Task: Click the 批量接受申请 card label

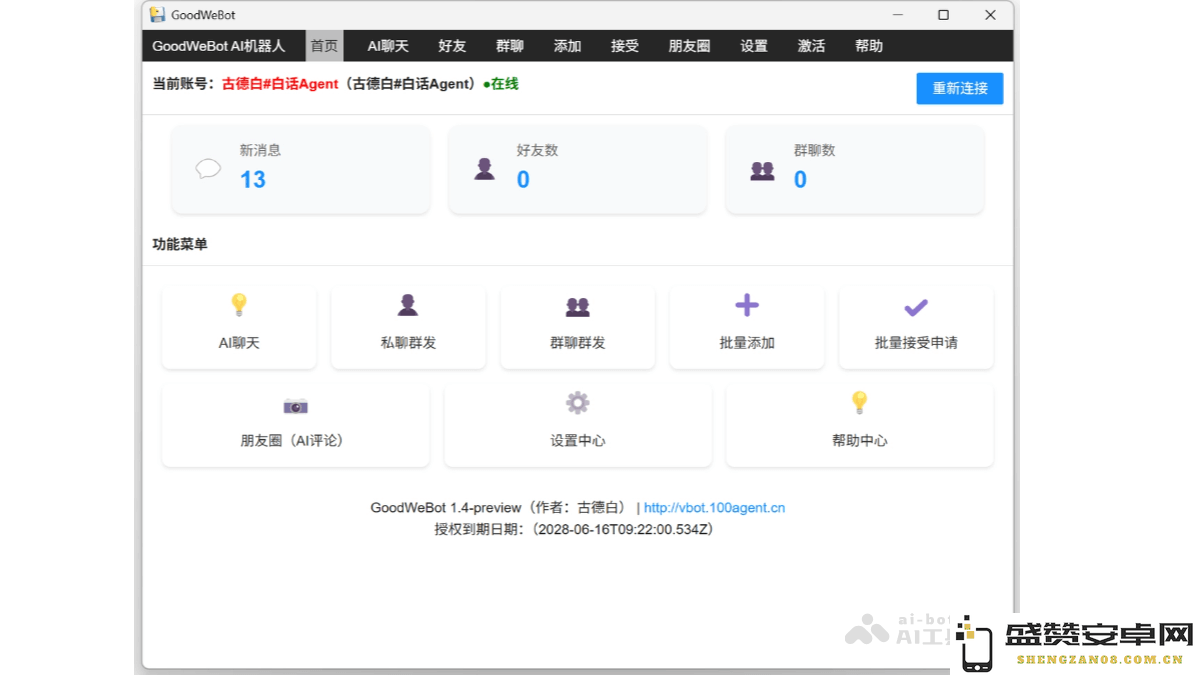Action: pyautogui.click(x=916, y=343)
